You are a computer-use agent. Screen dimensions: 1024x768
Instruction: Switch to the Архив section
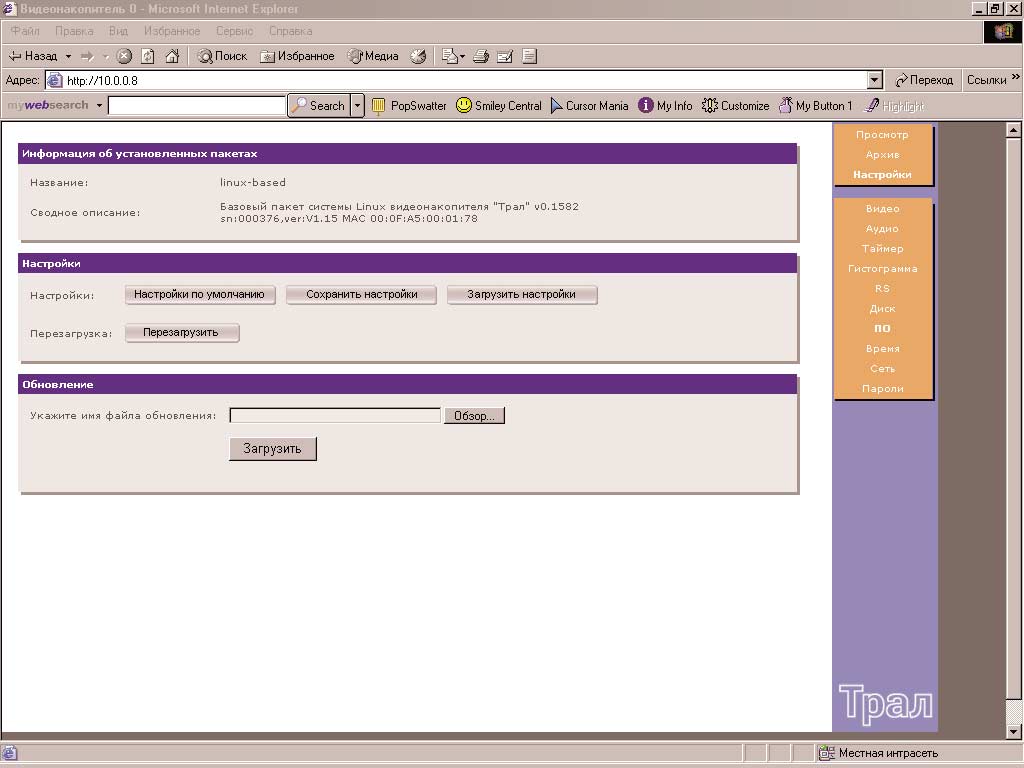(882, 155)
